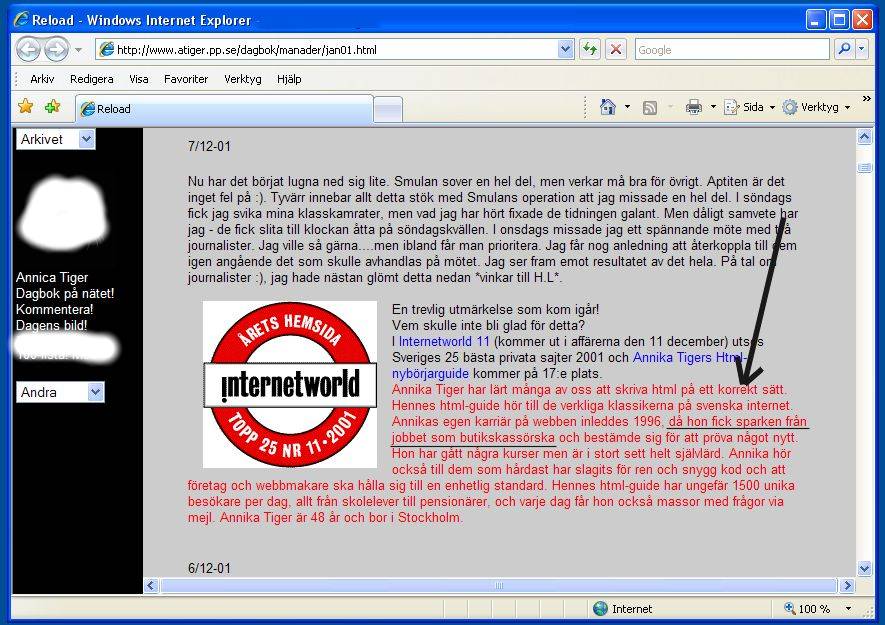Select the Reload tab
Viewport: 885px width, 625px height.
point(224,108)
